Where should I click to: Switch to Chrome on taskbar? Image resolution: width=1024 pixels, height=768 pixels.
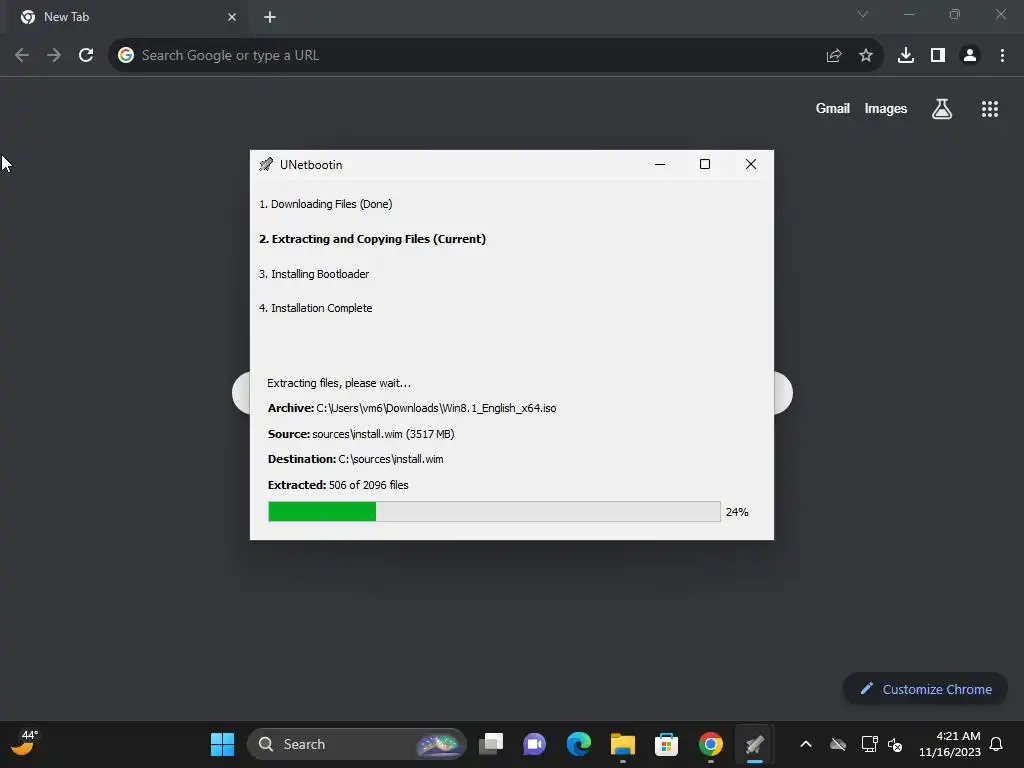pos(711,744)
